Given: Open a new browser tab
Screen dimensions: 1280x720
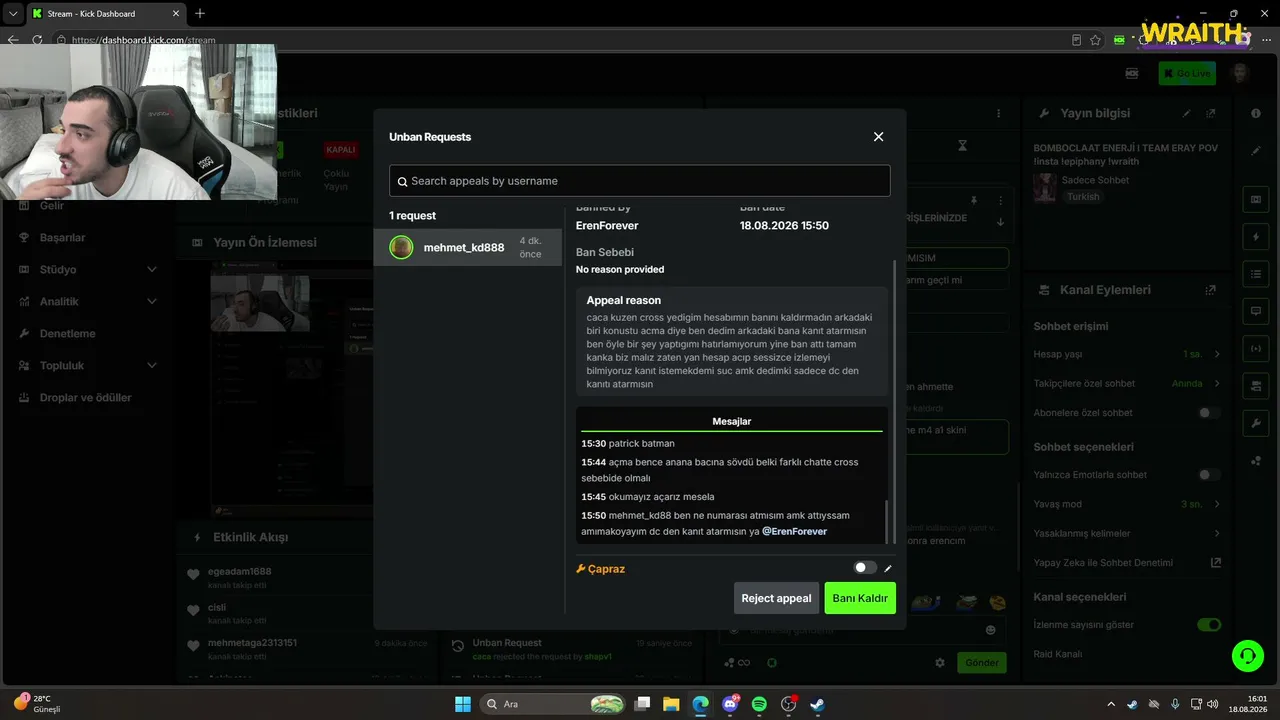Looking at the screenshot, I should pyautogui.click(x=200, y=13).
